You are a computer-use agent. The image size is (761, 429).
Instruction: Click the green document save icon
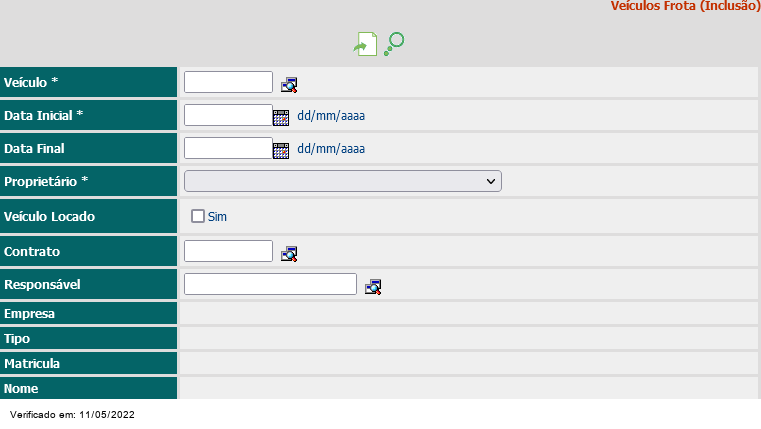365,44
